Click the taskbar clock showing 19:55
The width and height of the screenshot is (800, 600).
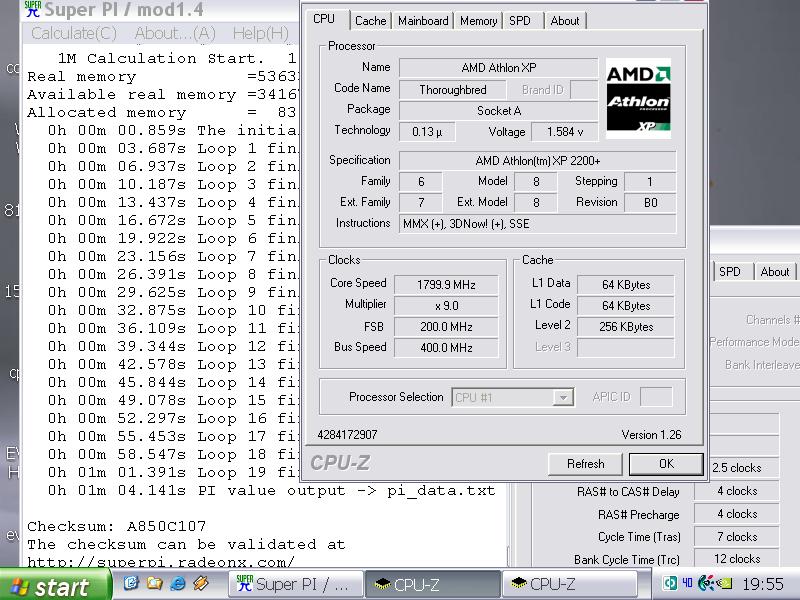763,584
